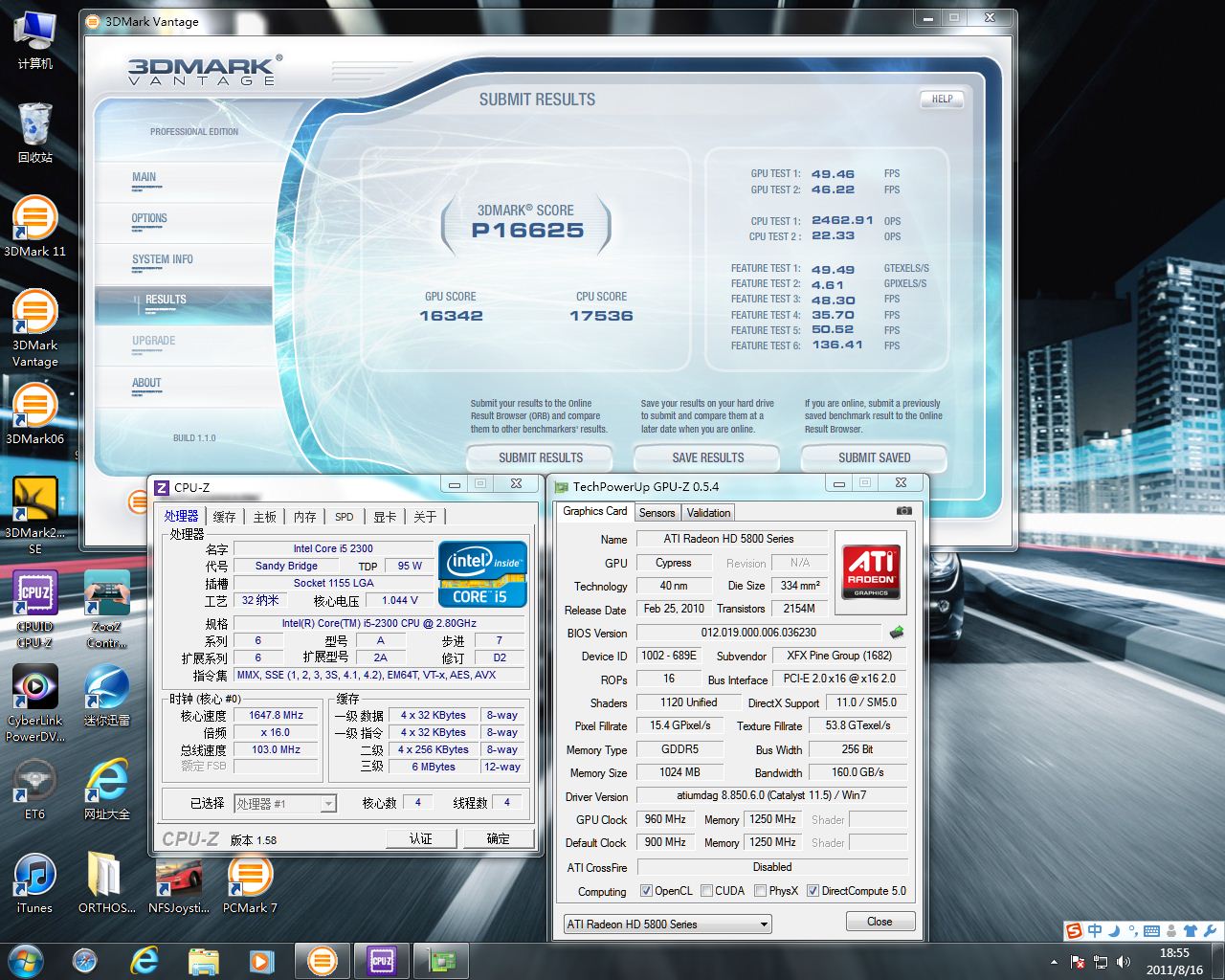Open UPGRADE in 3DMark Vantage sidebar
Viewport: 1225px width, 980px height.
153,341
